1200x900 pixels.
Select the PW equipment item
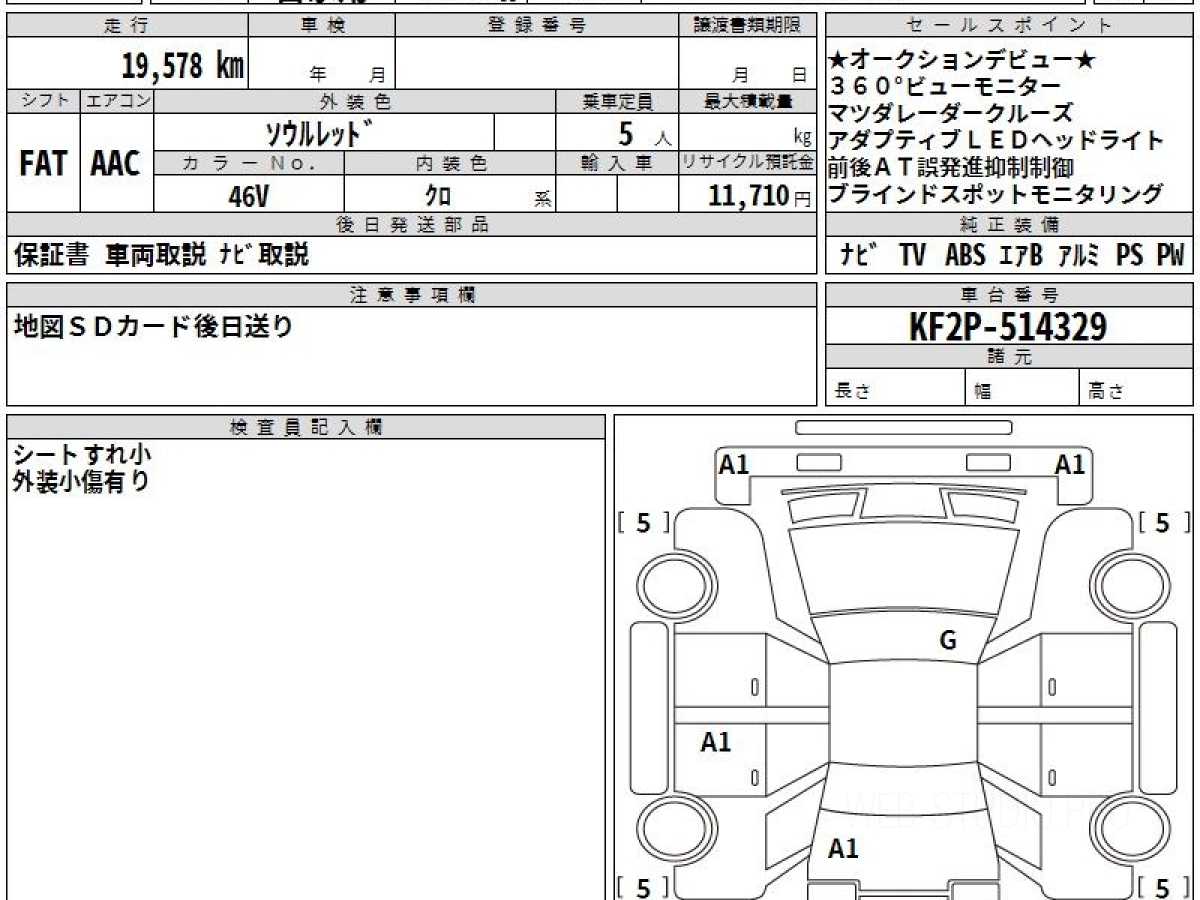[x=1170, y=255]
